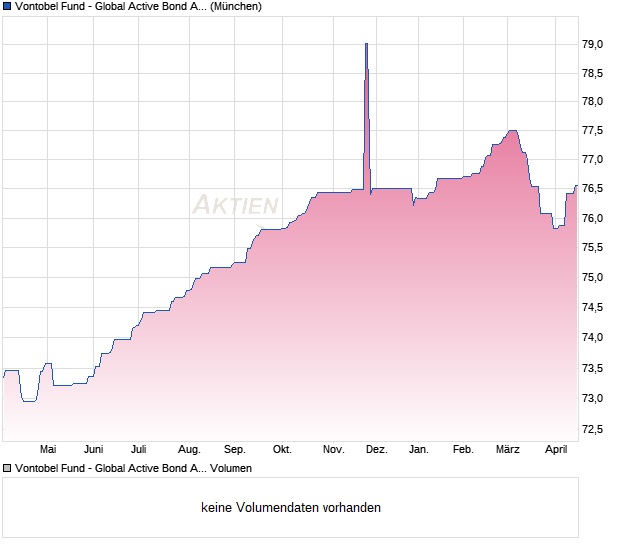Click the 'Mai' month label on x-axis
Screen dimensions: 620x546
coord(48,449)
